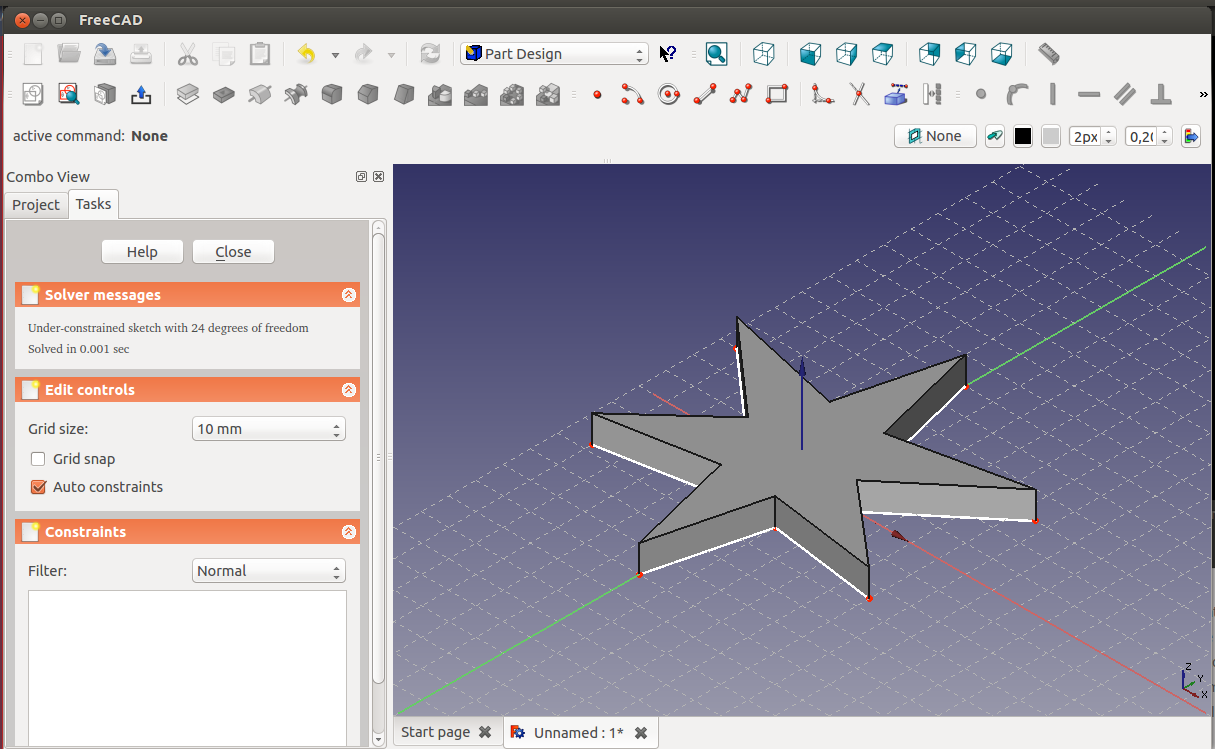Open the Part Design workbench dropdown
The height and width of the screenshot is (749, 1215).
pyautogui.click(x=554, y=54)
